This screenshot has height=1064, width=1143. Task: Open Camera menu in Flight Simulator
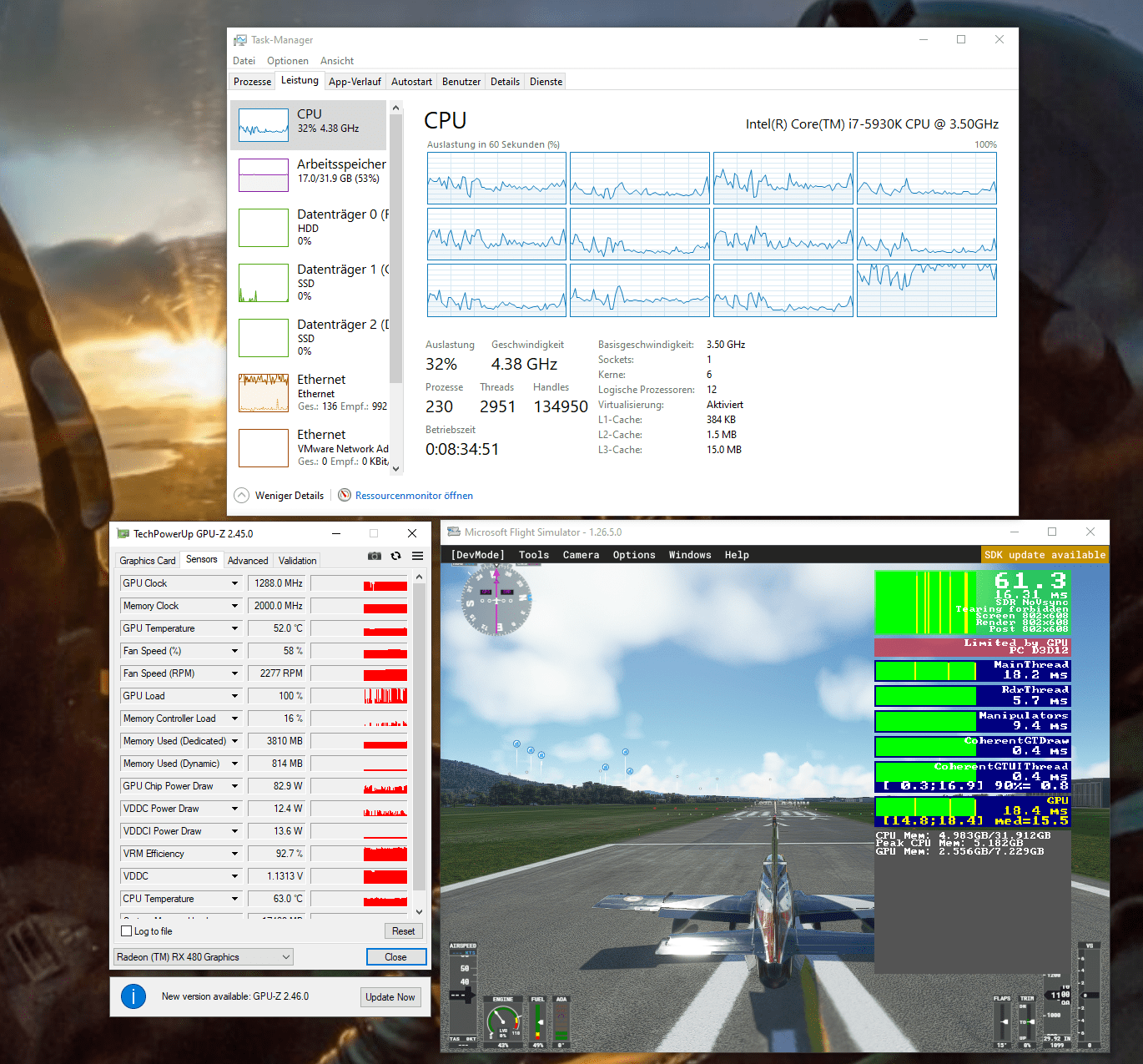[x=582, y=555]
